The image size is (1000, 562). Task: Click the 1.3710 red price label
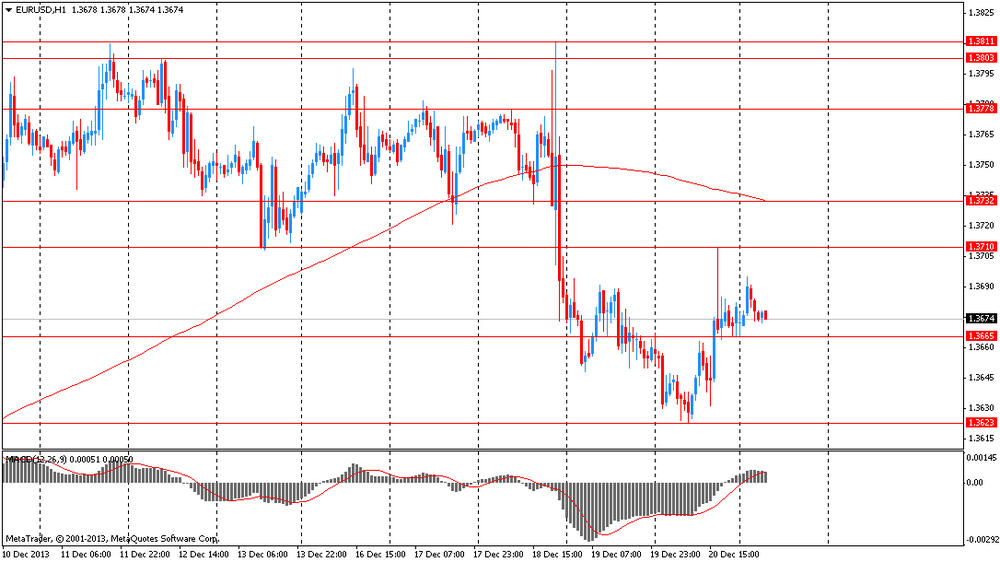pyautogui.click(x=982, y=247)
